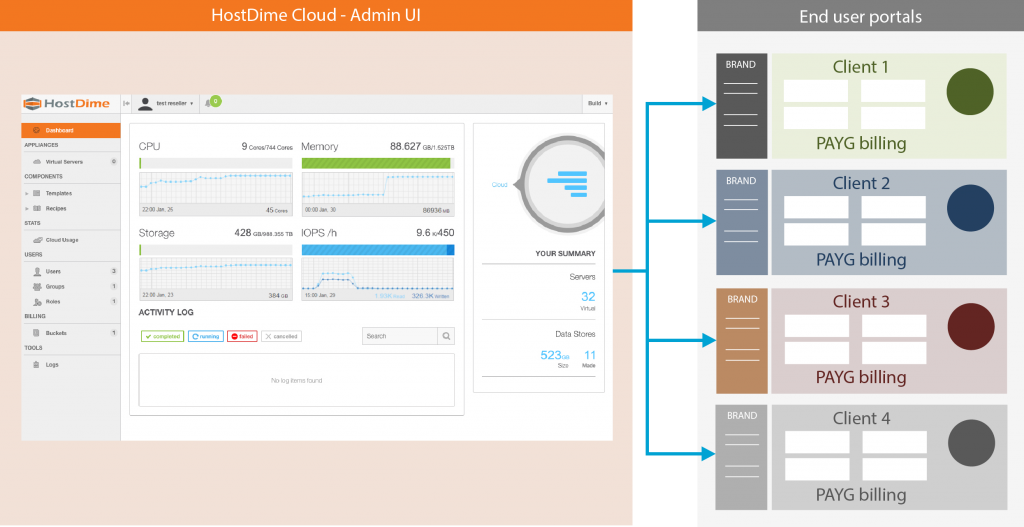Click the activity log Search field
The image size is (1024, 527).
(x=400, y=336)
